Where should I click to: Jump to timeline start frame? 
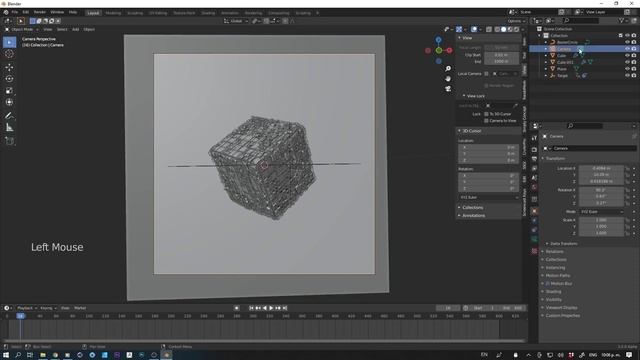251,308
